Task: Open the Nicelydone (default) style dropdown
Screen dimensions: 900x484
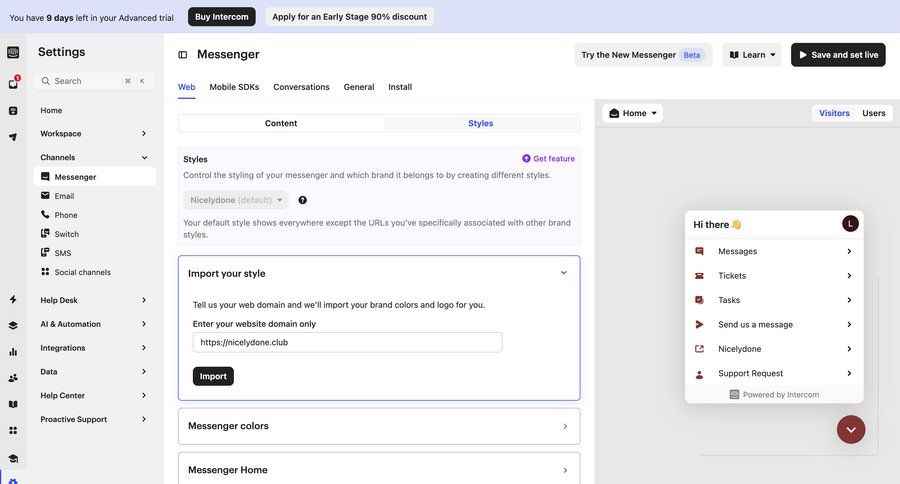Action: coord(236,200)
